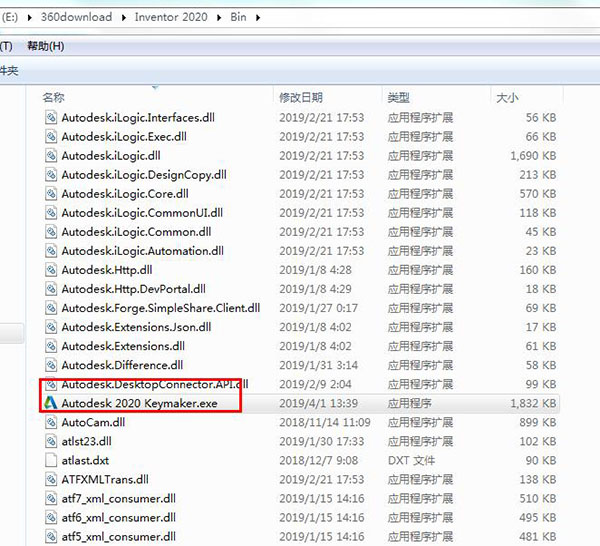600x546 pixels.
Task: Sort files by 修改日期 column header
Action: click(x=302, y=97)
